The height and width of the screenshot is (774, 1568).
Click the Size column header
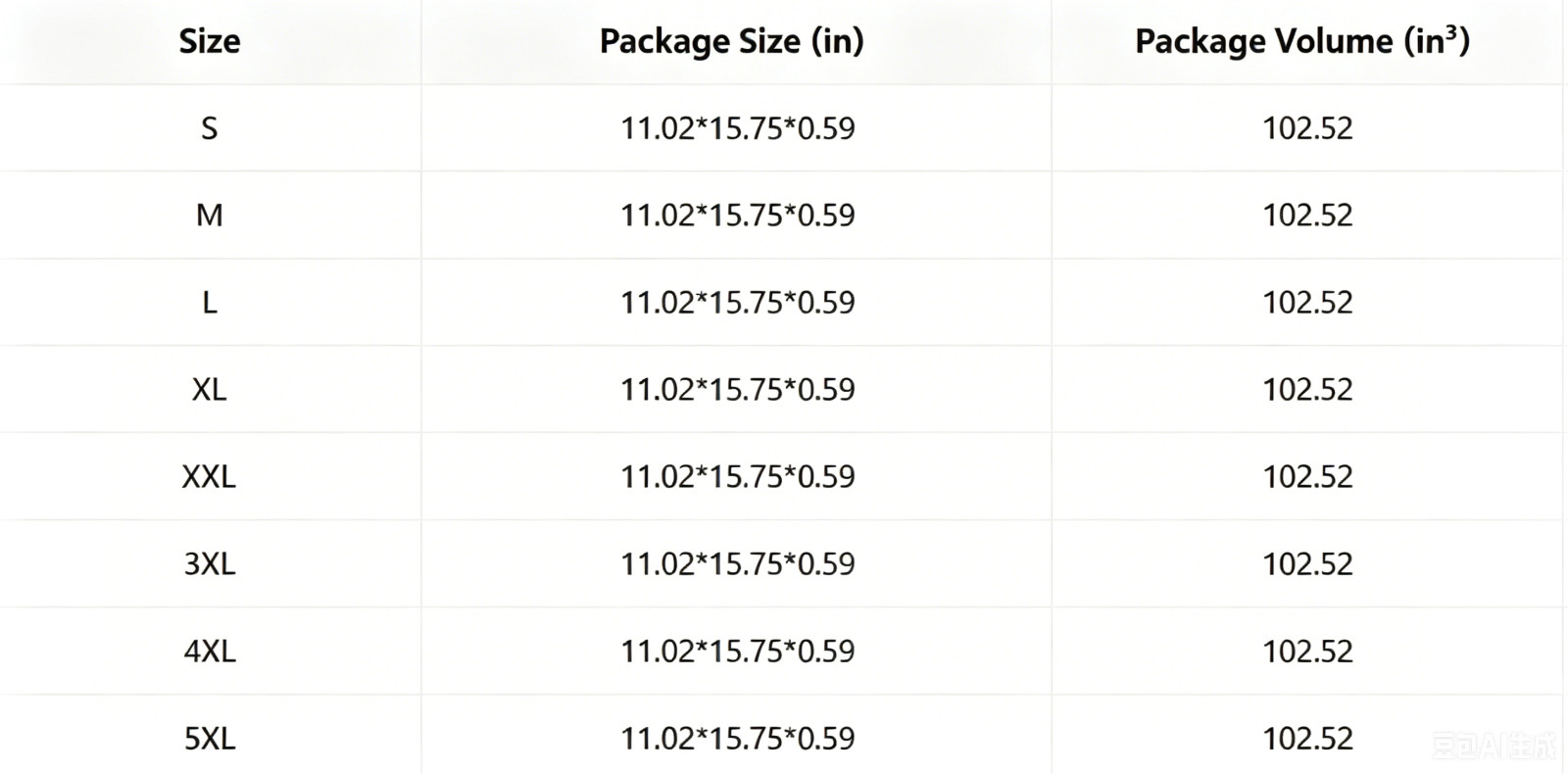point(209,41)
